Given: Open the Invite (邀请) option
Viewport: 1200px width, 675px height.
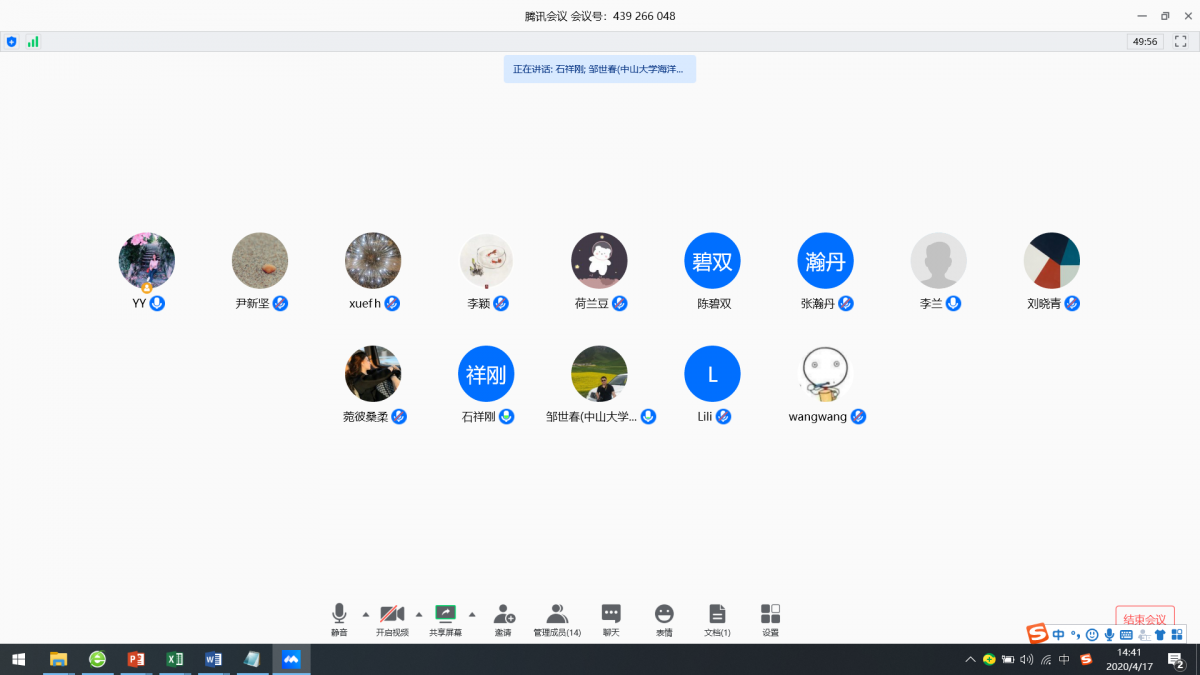Looking at the screenshot, I should [503, 619].
